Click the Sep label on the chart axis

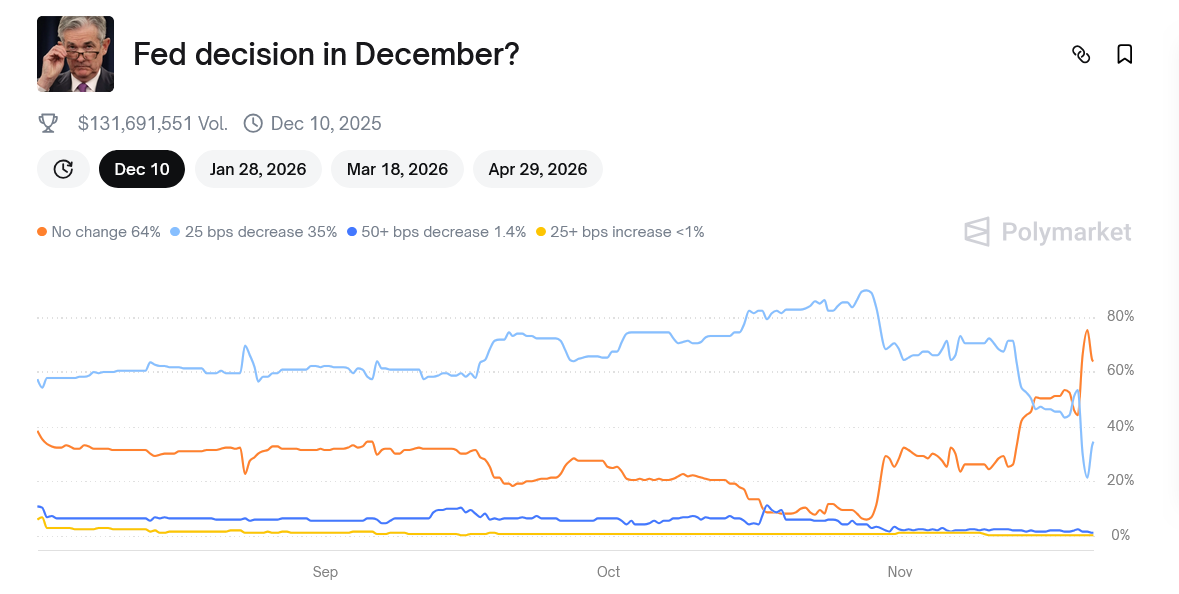click(325, 572)
